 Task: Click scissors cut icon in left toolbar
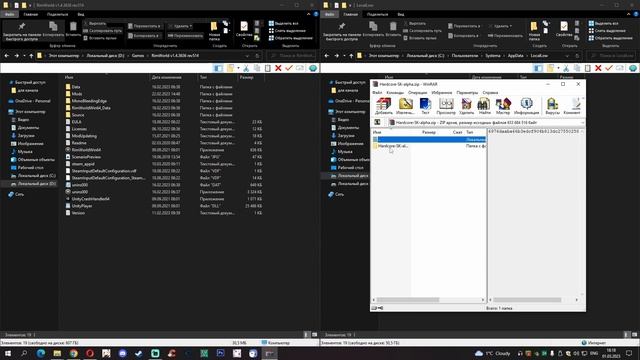pyautogui.click(x=246, y=68)
